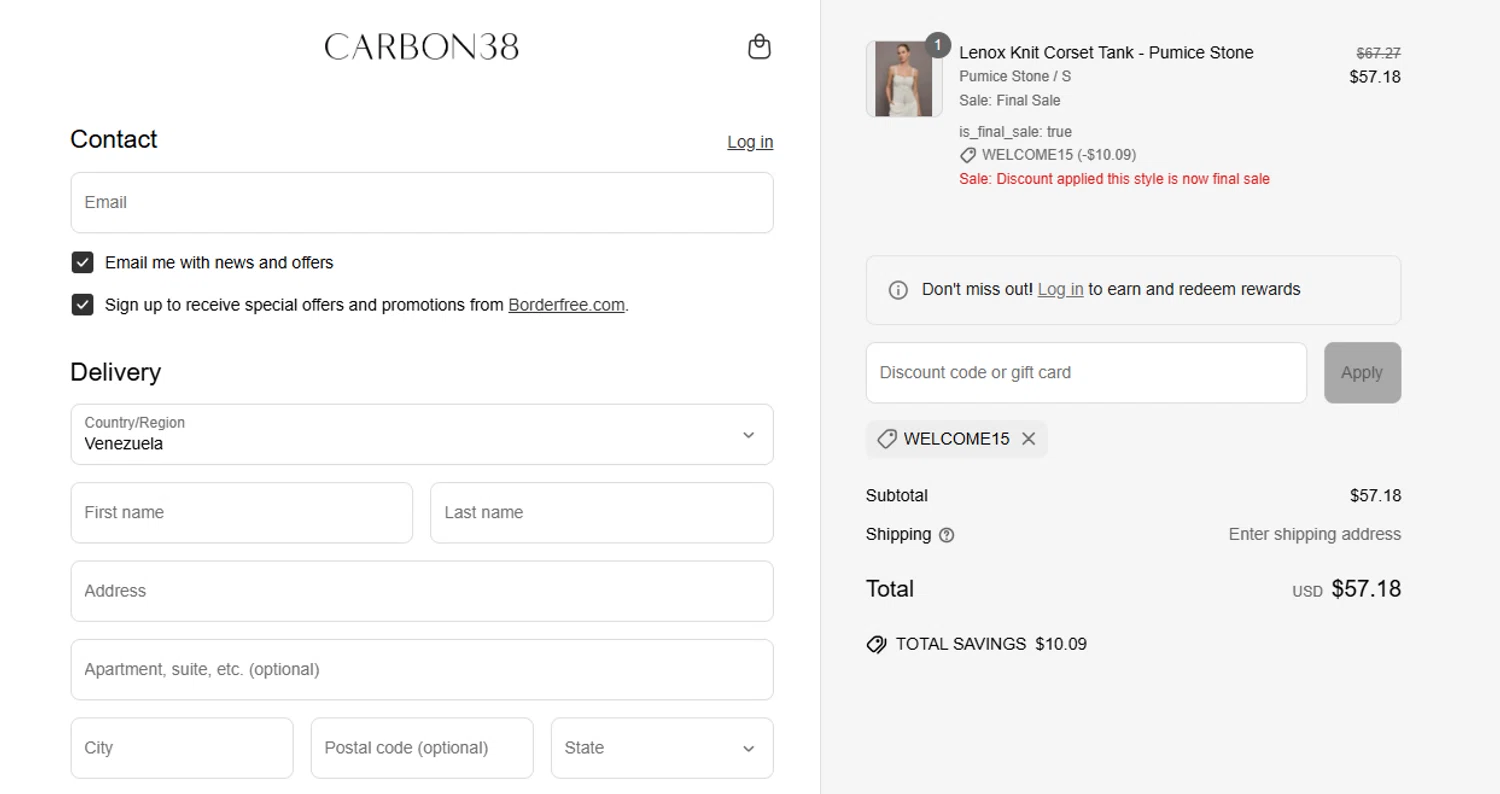Focus the Discount code or gift card field
The width and height of the screenshot is (1500, 794).
(1086, 373)
